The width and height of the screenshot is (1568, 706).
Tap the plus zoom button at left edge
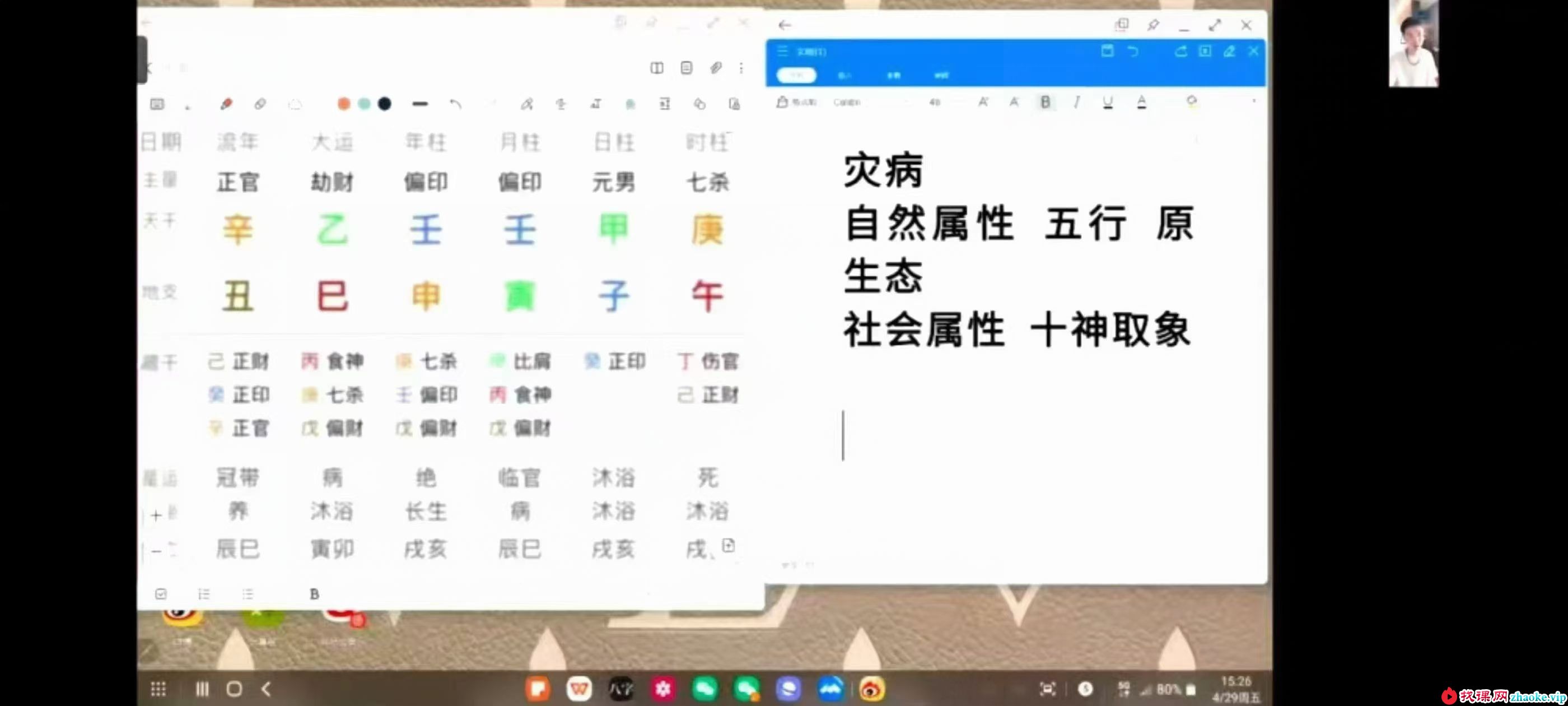tap(156, 515)
